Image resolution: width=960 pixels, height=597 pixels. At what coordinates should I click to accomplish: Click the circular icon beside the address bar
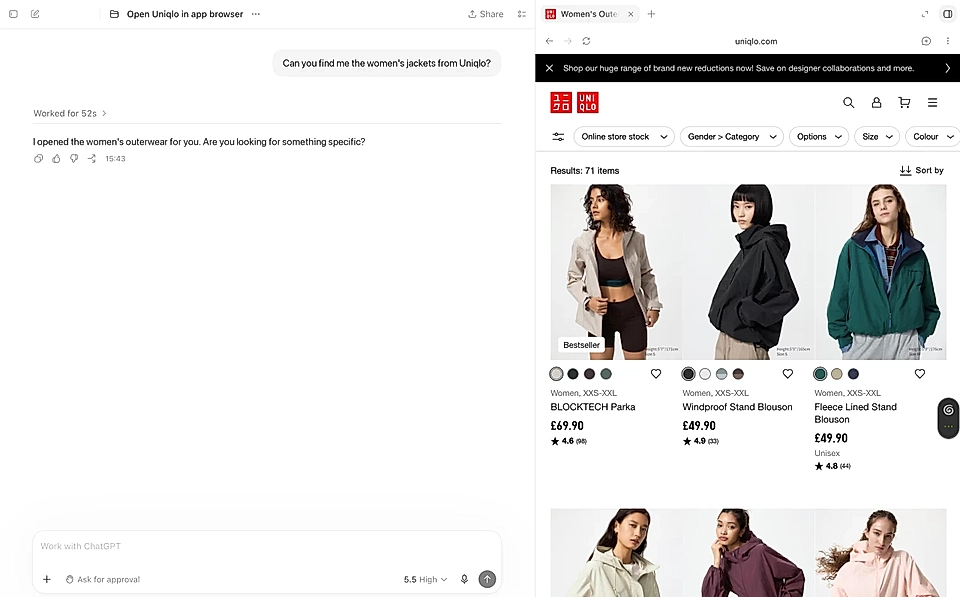tap(926, 41)
